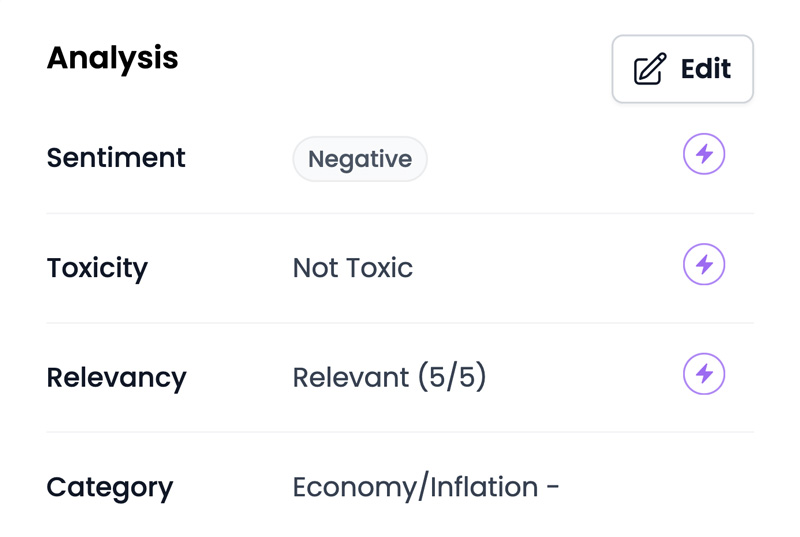Image resolution: width=800 pixels, height=537 pixels.
Task: Click the word Economy in Category value
Action: click(x=355, y=488)
